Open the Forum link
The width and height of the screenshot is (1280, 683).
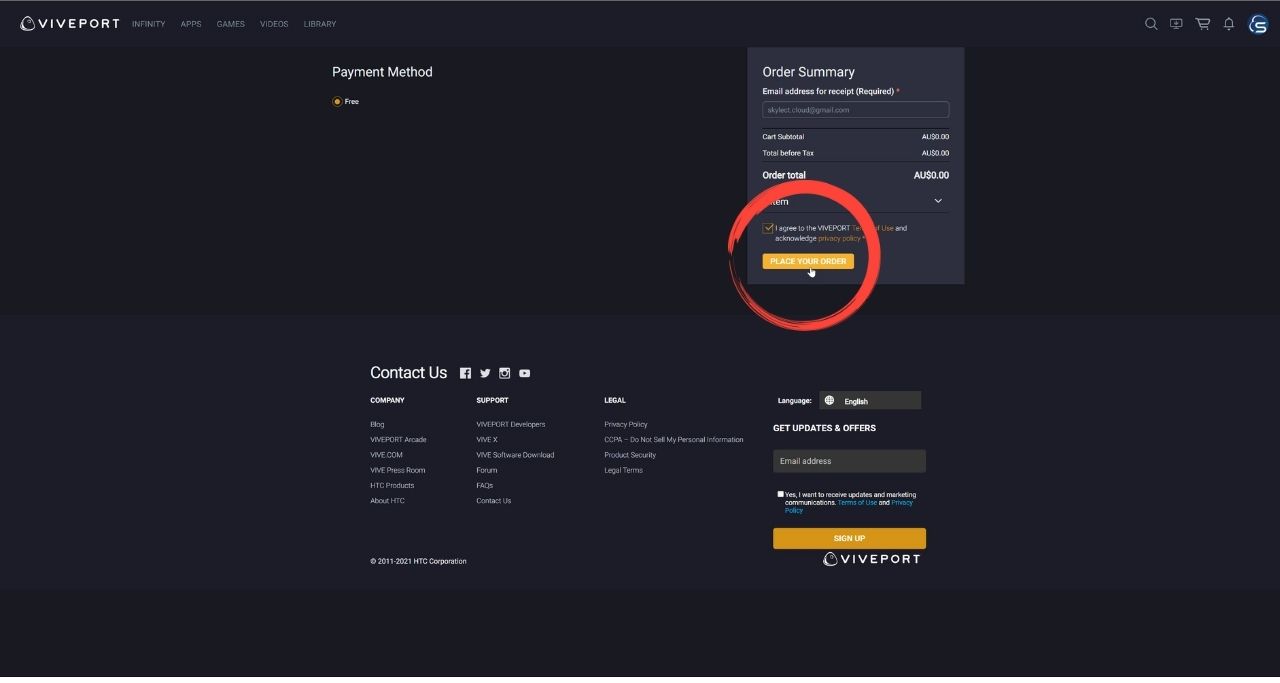pyautogui.click(x=487, y=470)
